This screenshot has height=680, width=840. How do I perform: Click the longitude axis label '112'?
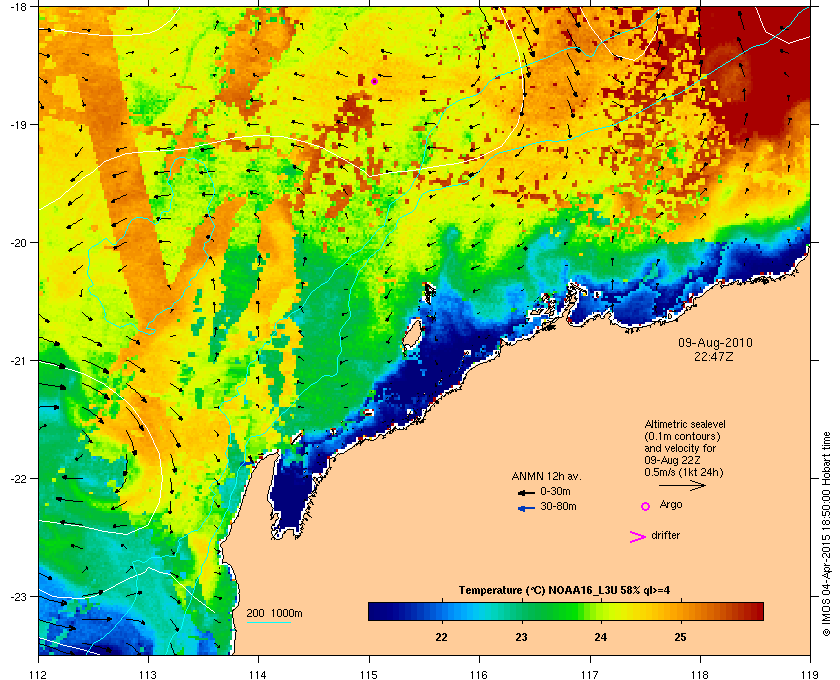[39, 674]
